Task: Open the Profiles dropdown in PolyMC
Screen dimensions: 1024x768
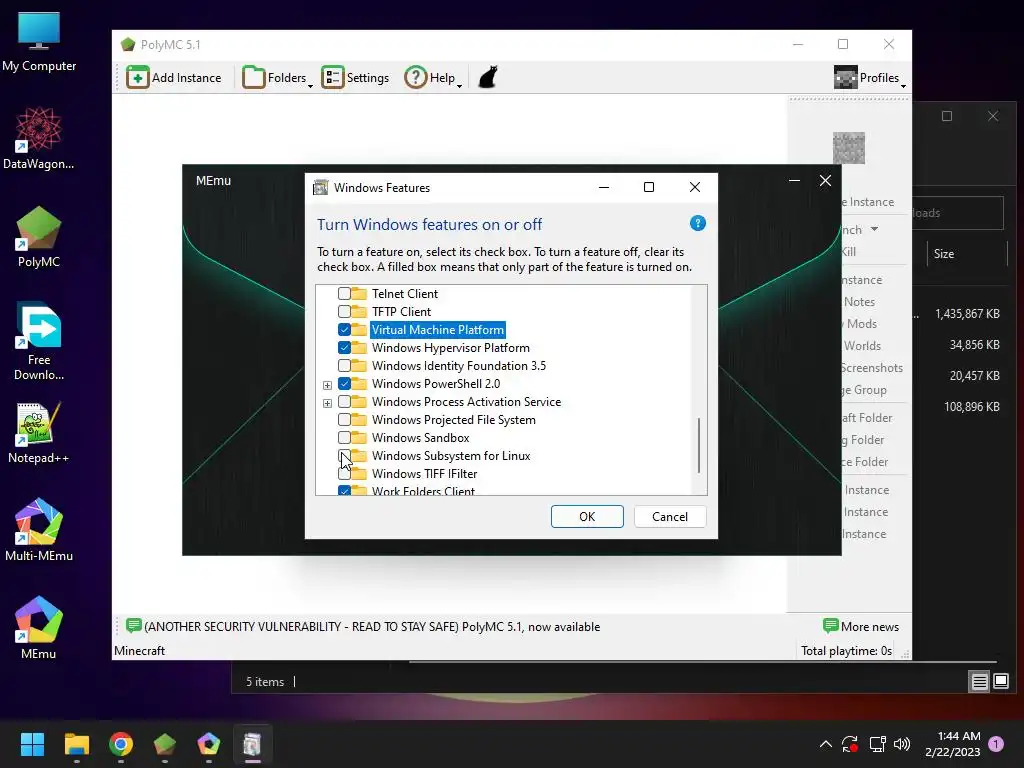Action: click(870, 78)
